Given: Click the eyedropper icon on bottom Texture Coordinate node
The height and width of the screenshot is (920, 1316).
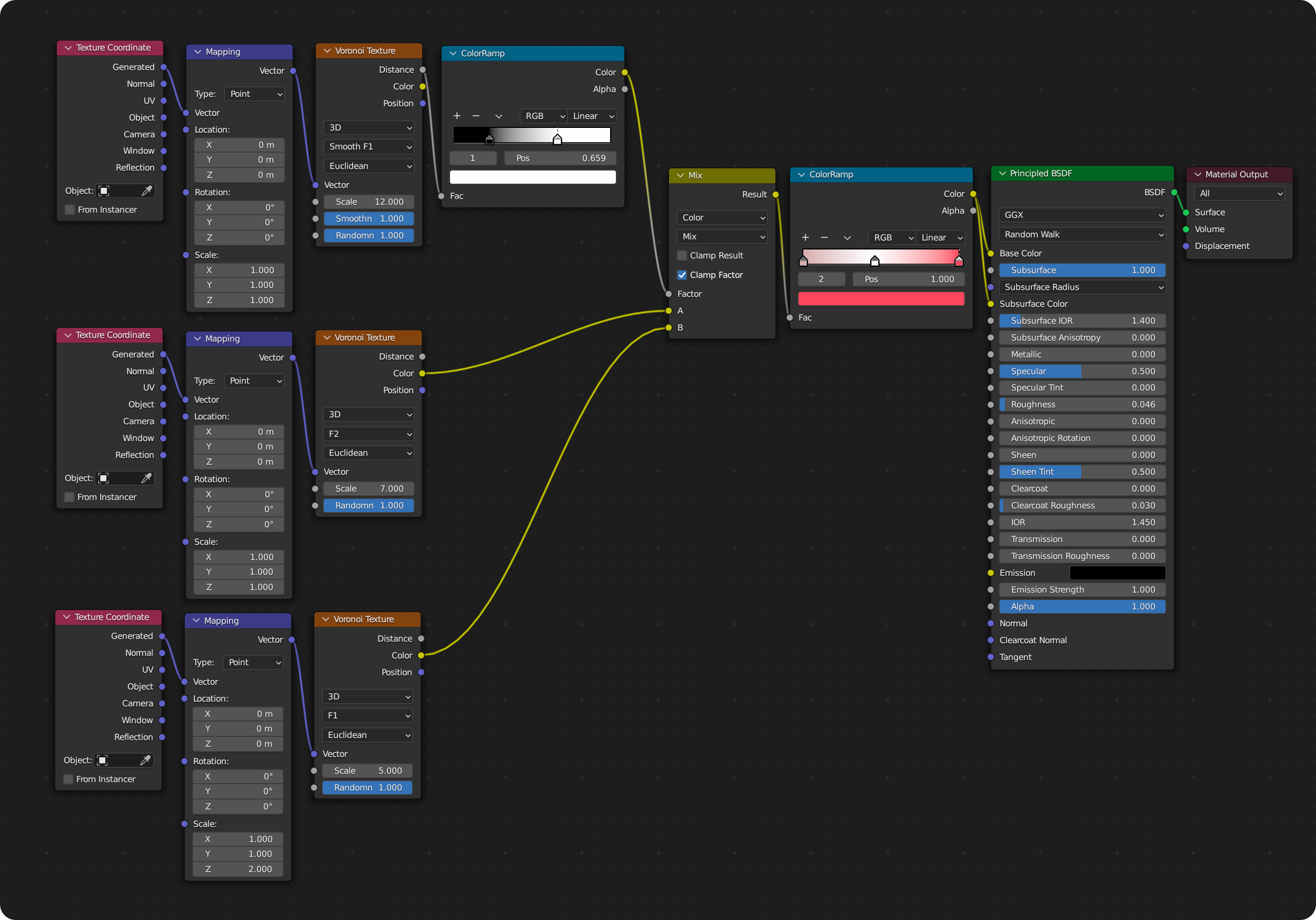Looking at the screenshot, I should 147,760.
